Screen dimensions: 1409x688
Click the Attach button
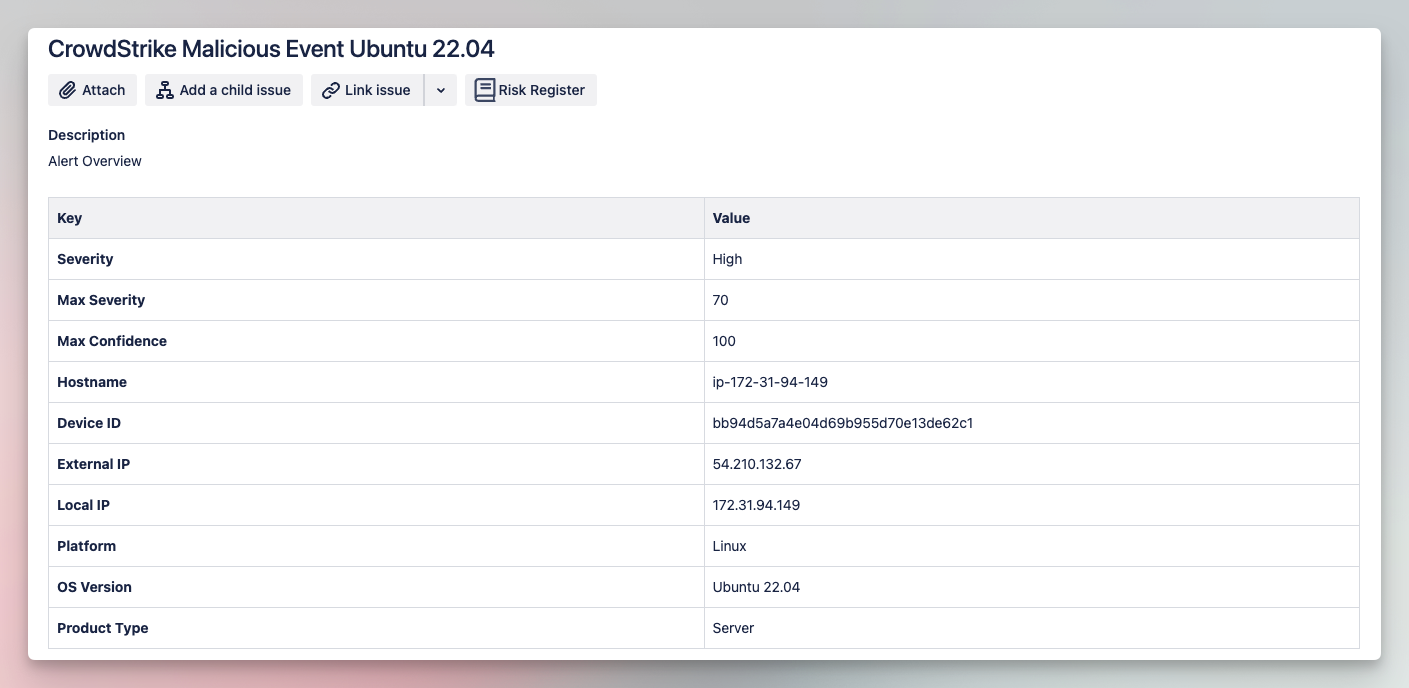(92, 90)
